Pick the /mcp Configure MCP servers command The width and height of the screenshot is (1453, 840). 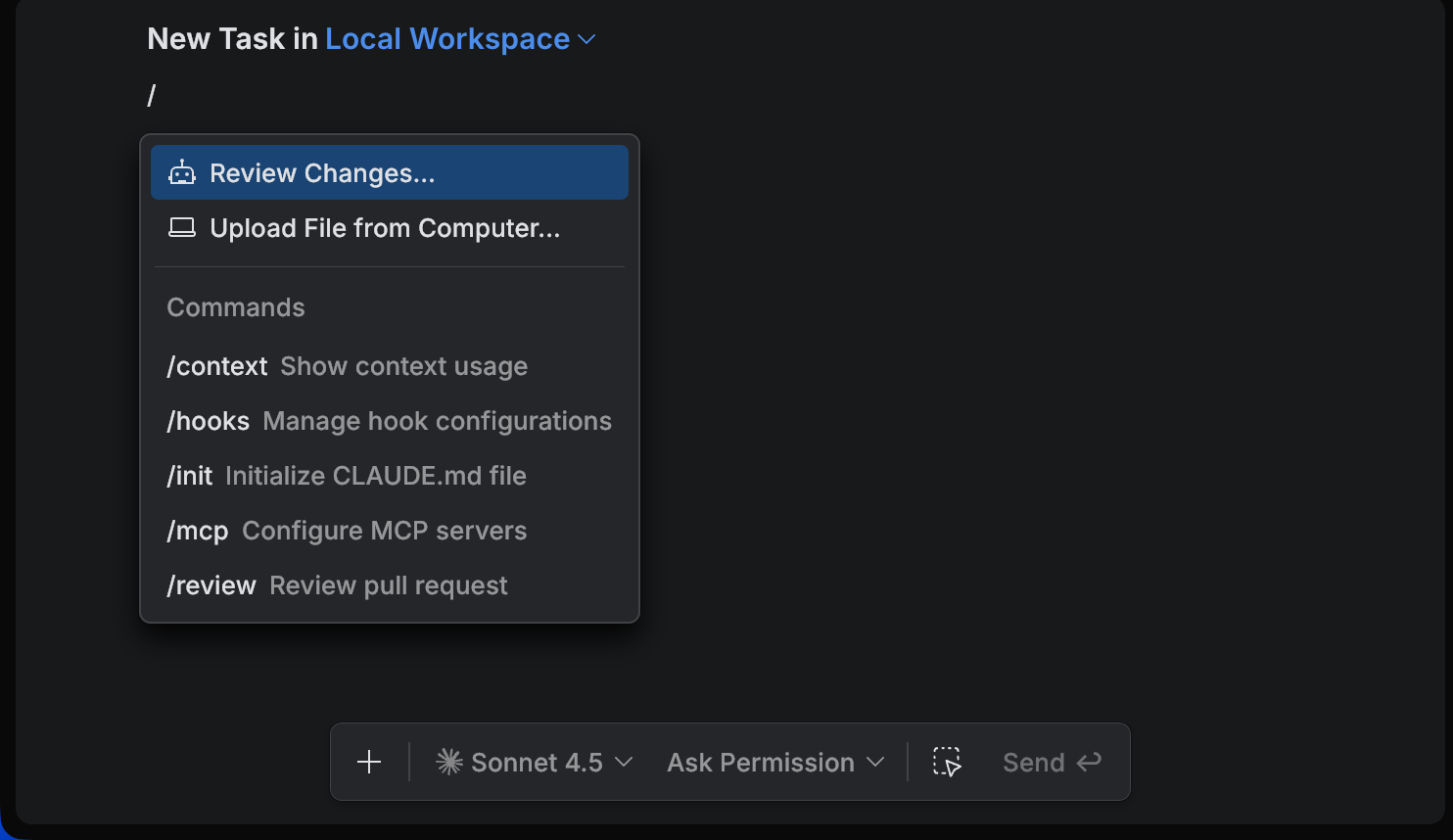(347, 531)
